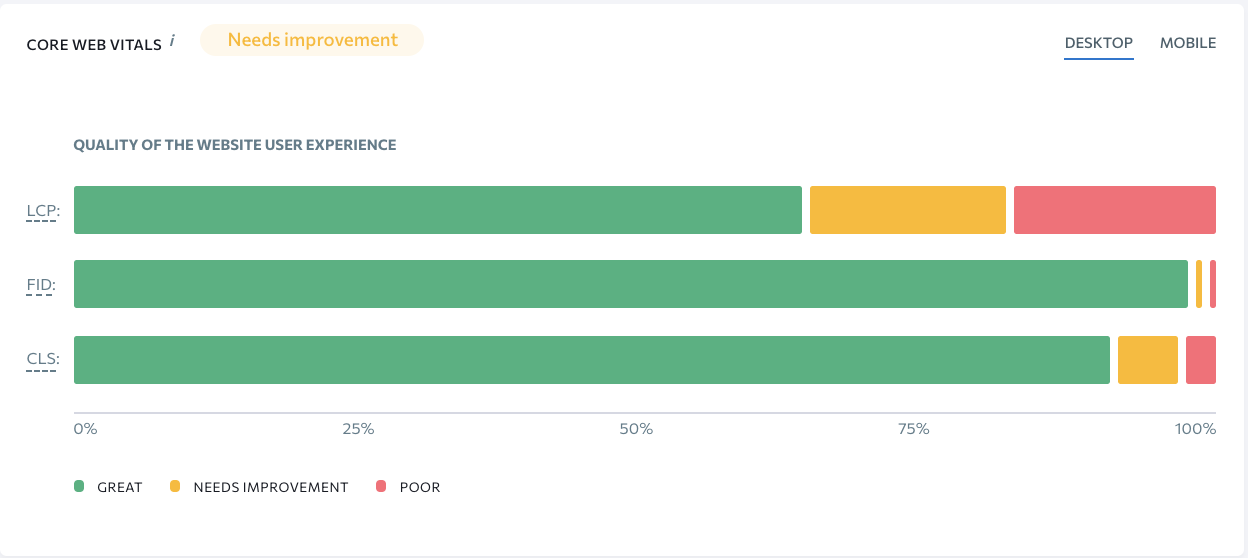
Task: Click the yellow LCP bar segment
Action: pos(908,210)
